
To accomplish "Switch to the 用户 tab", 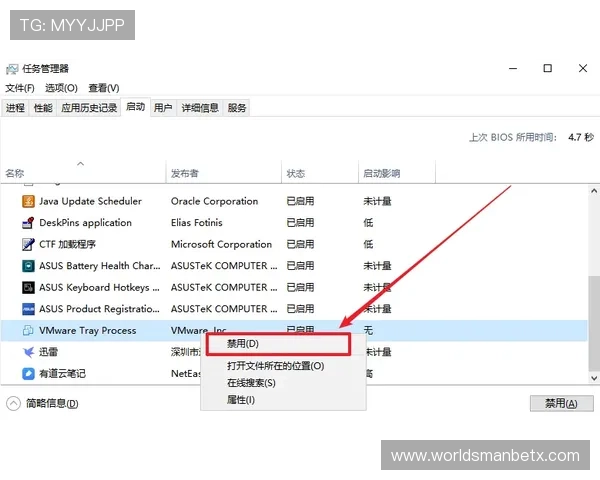I will (163, 108).
